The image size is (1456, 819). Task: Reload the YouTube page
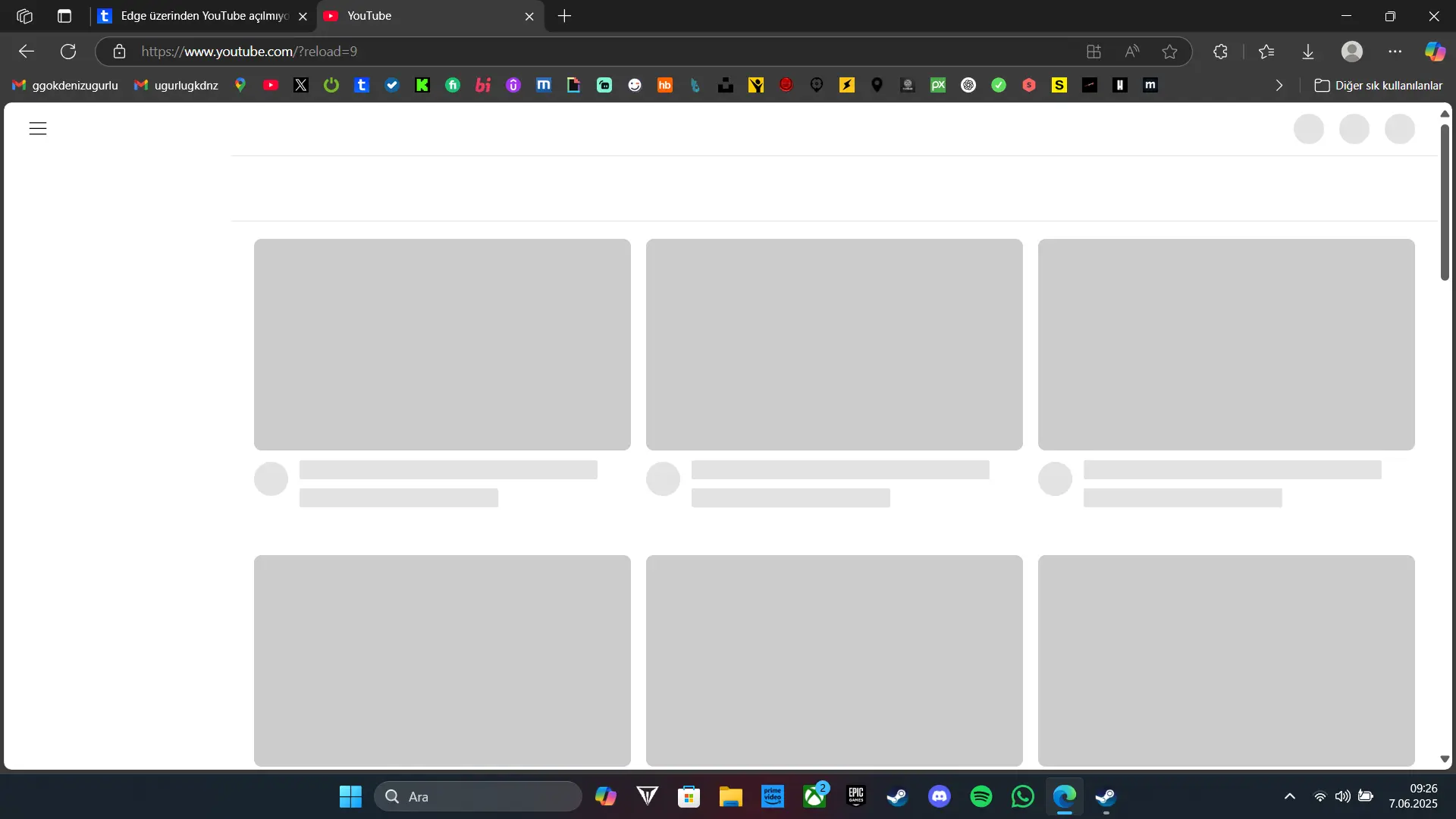[68, 52]
